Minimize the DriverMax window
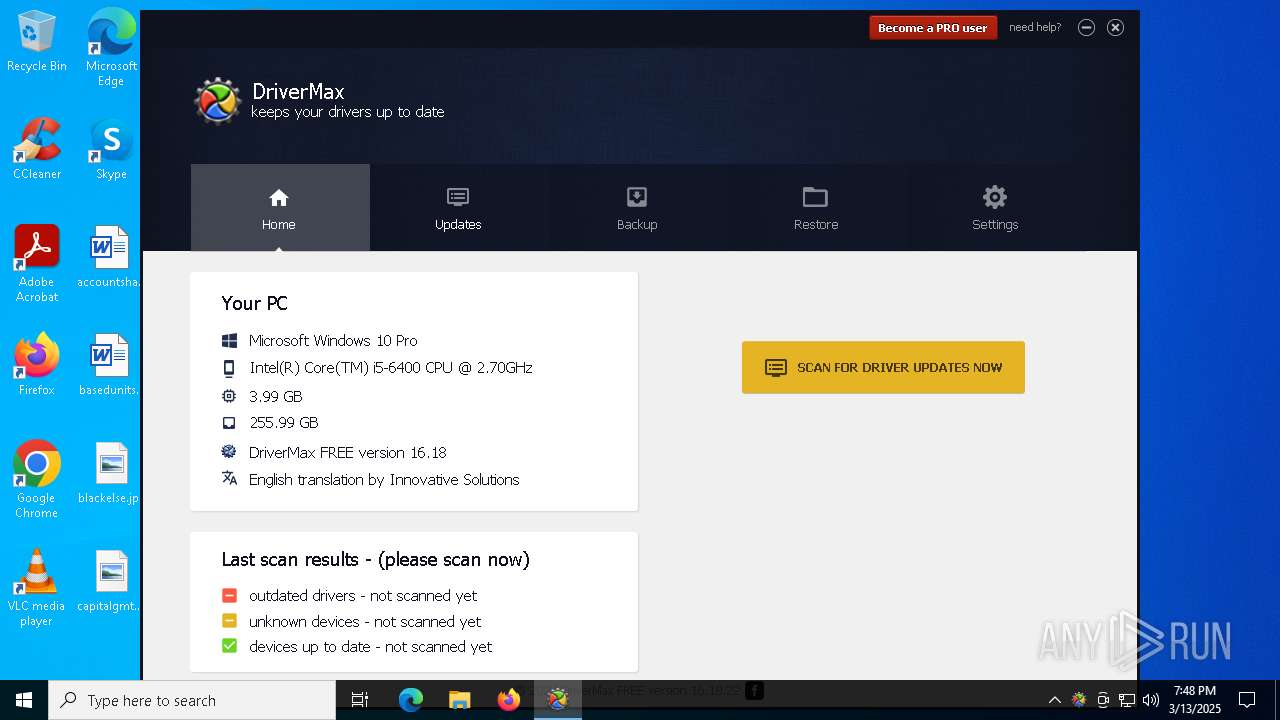This screenshot has width=1280, height=720. 1086,28
